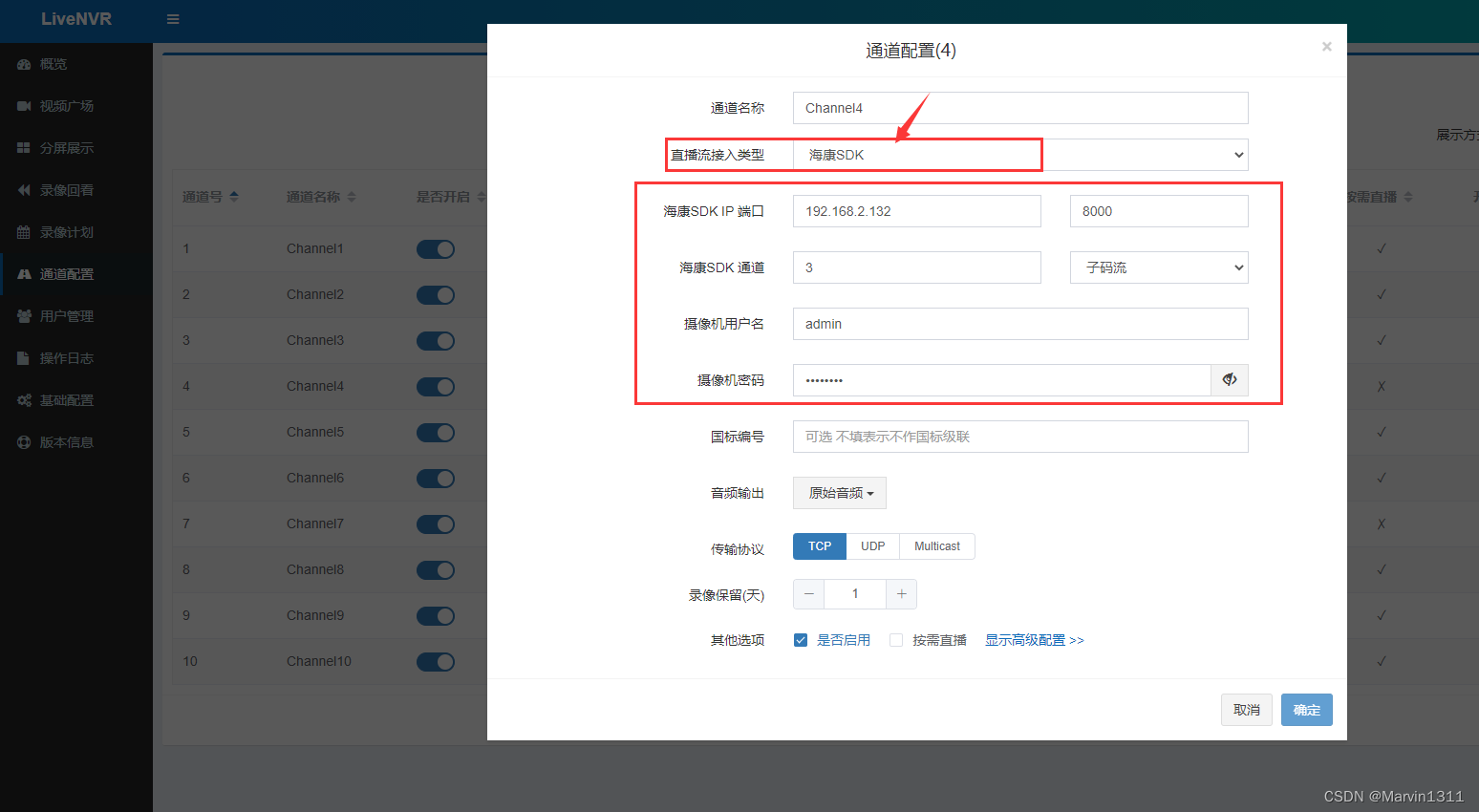Click the 录像回看 rewind icon
This screenshot has width=1479, height=812.
tap(24, 190)
